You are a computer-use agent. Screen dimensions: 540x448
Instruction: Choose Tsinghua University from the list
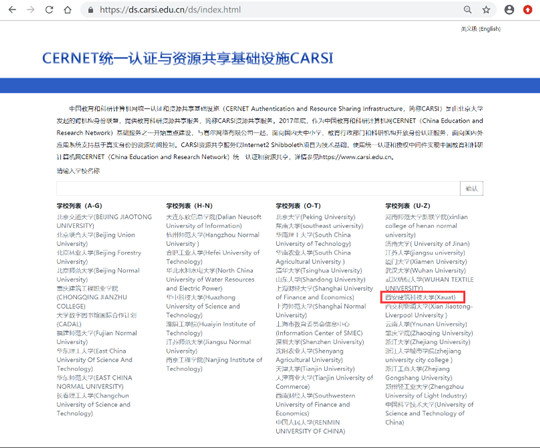(x=319, y=271)
